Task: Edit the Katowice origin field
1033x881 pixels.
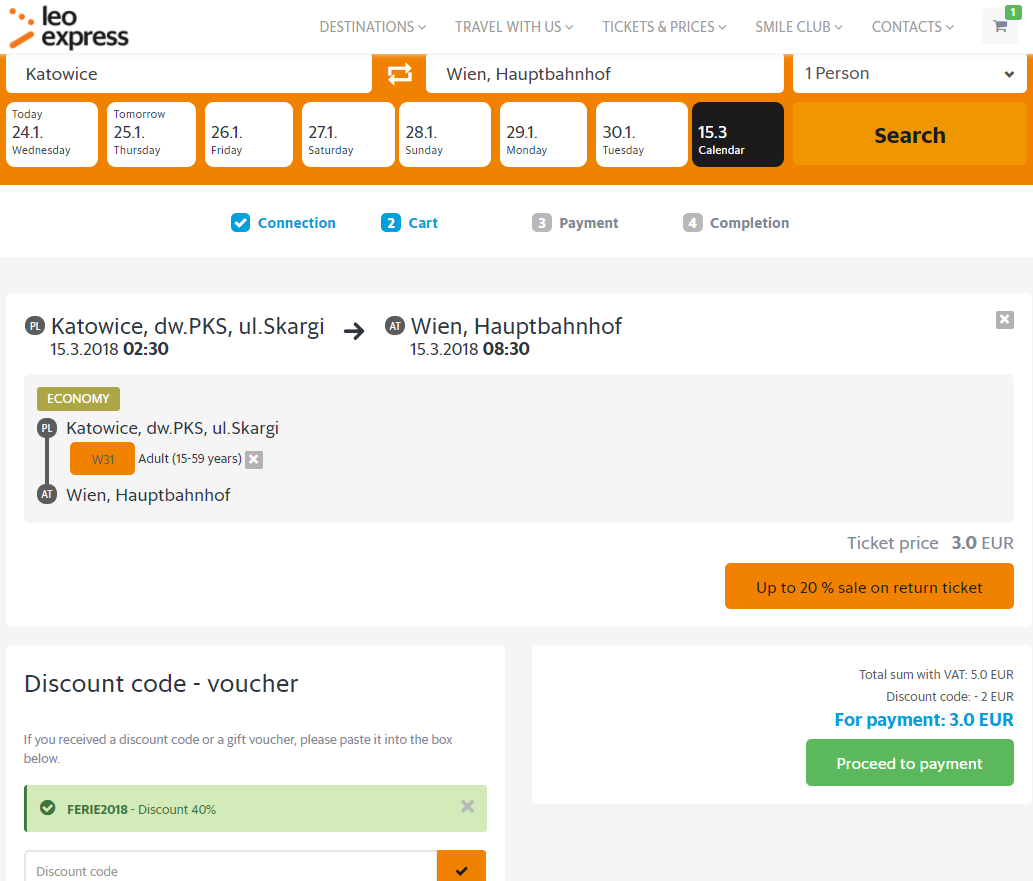Action: click(x=189, y=74)
